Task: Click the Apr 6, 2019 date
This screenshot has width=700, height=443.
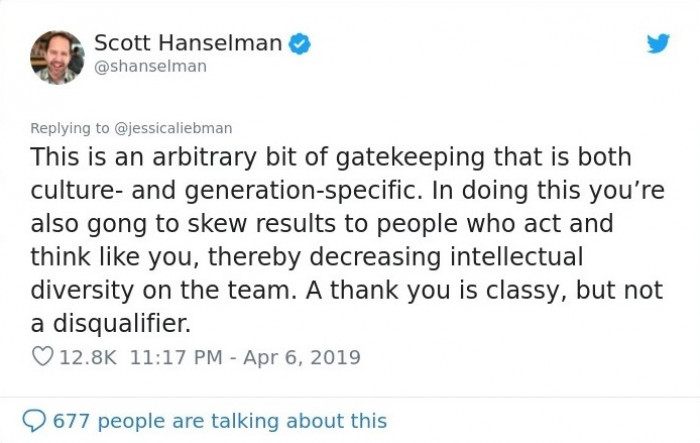Action: pyautogui.click(x=302, y=357)
